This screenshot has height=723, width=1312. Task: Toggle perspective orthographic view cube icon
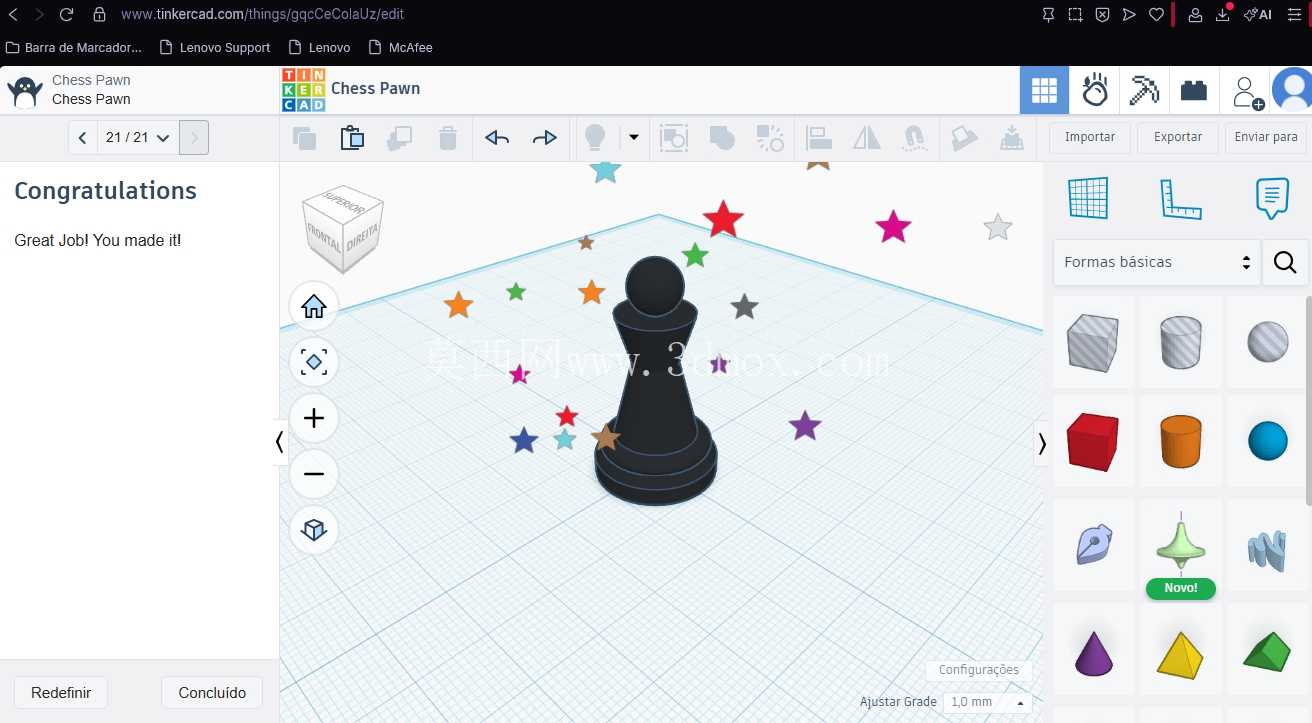pyautogui.click(x=314, y=530)
